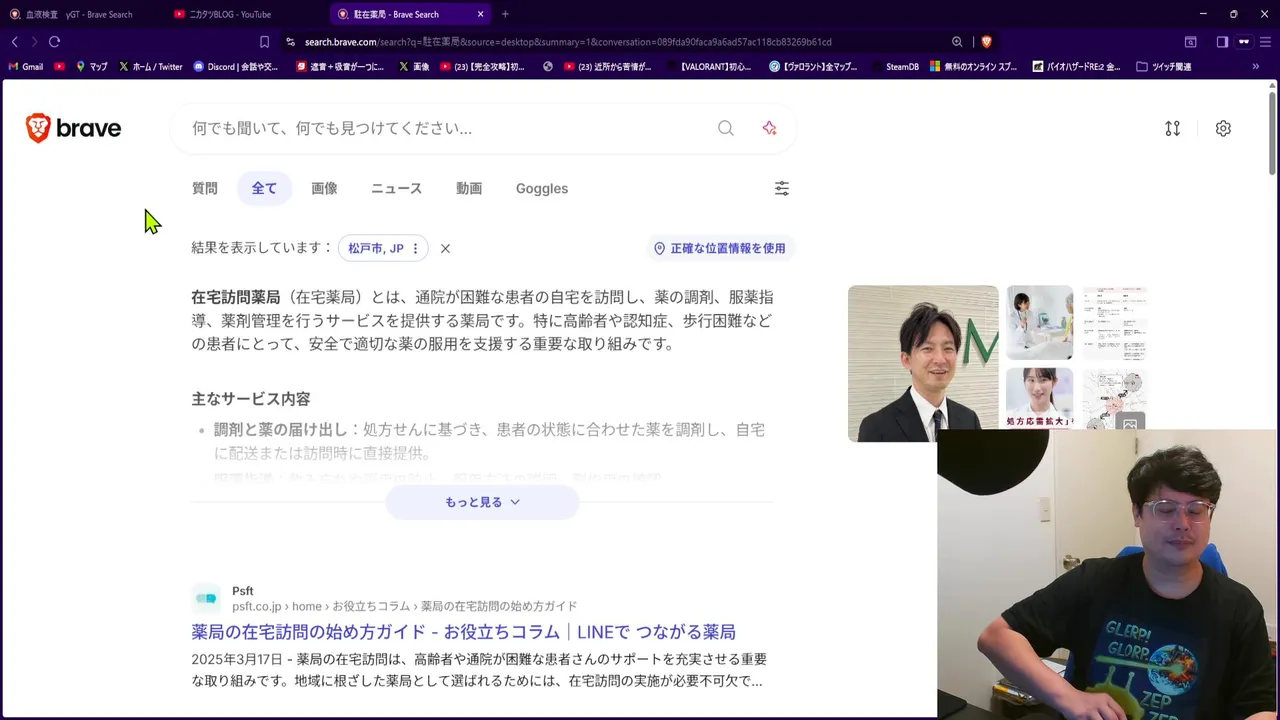The width and height of the screenshot is (1280, 720).
Task: Switch to the 動画 tab
Action: (469, 188)
